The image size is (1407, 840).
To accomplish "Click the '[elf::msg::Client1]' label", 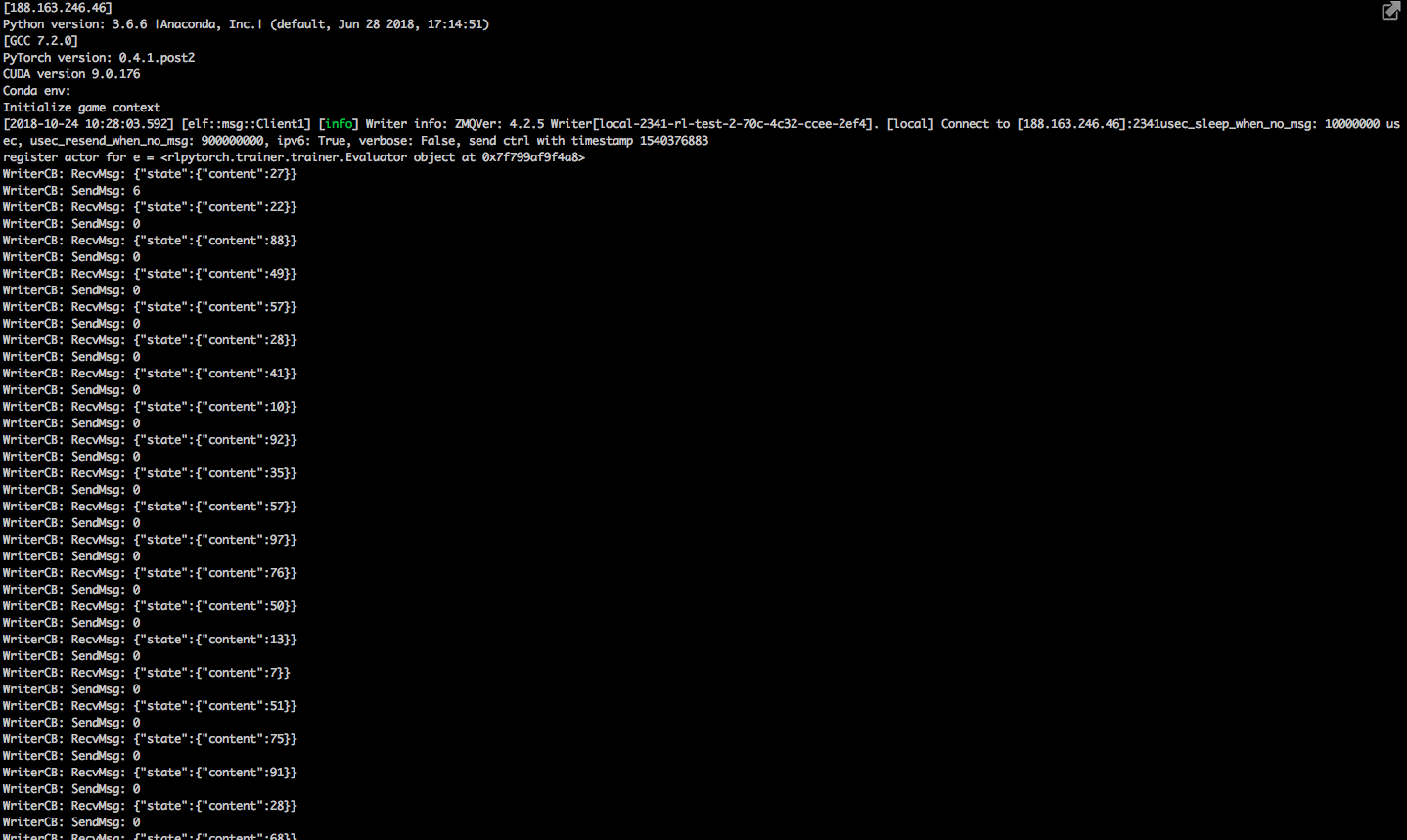I will coord(247,124).
